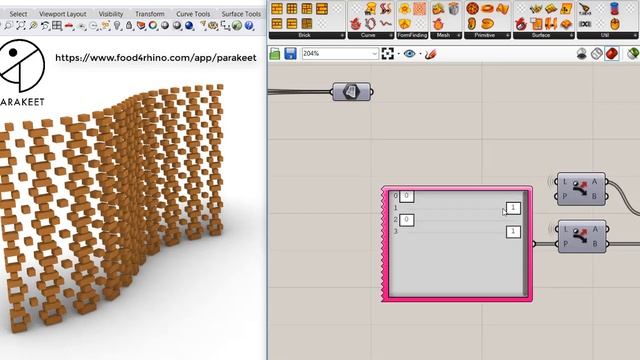Screen dimensions: 640x360
Task: Click the four-viewport layout icon in Rhino toolbar
Action: (x=57, y=26)
